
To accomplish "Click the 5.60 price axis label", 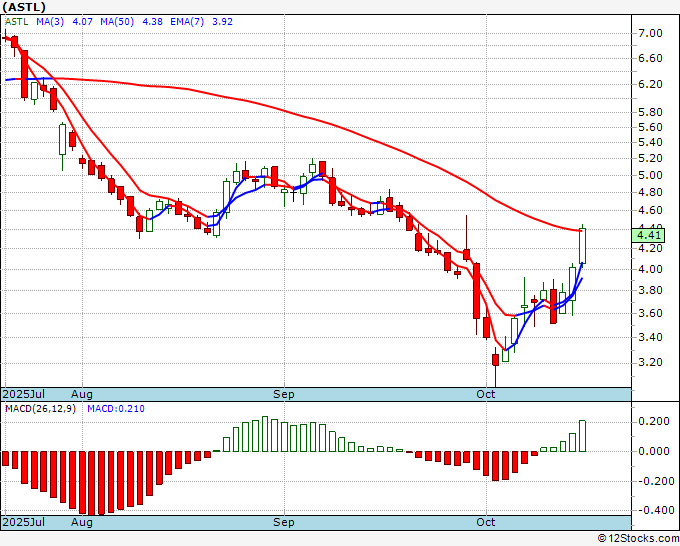I will (651, 127).
